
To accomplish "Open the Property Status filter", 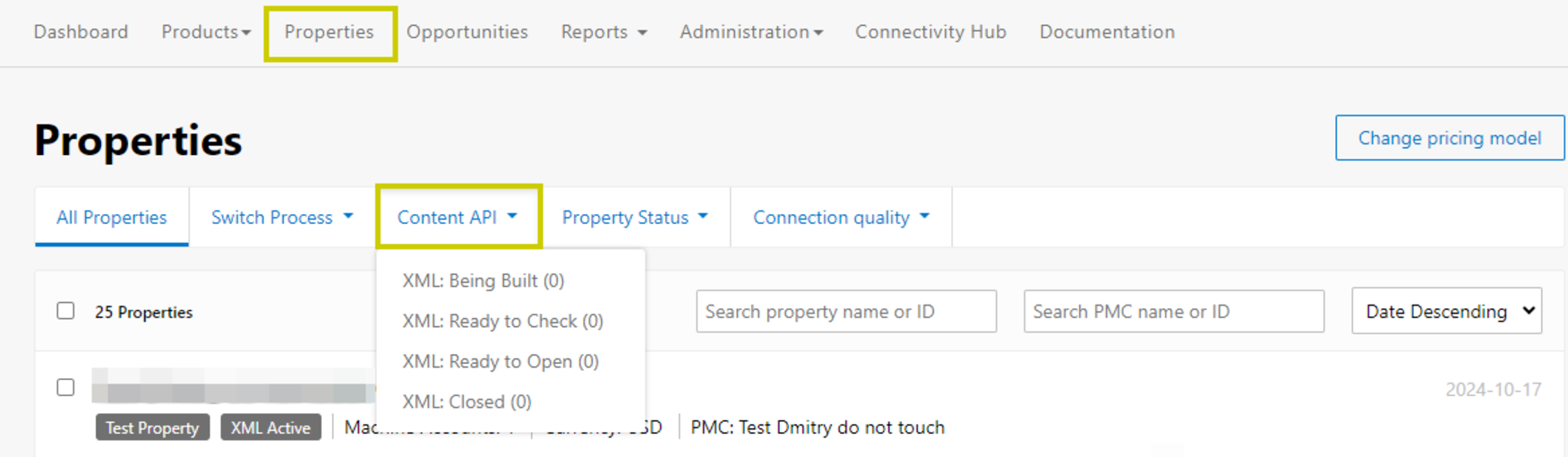I will pos(635,218).
